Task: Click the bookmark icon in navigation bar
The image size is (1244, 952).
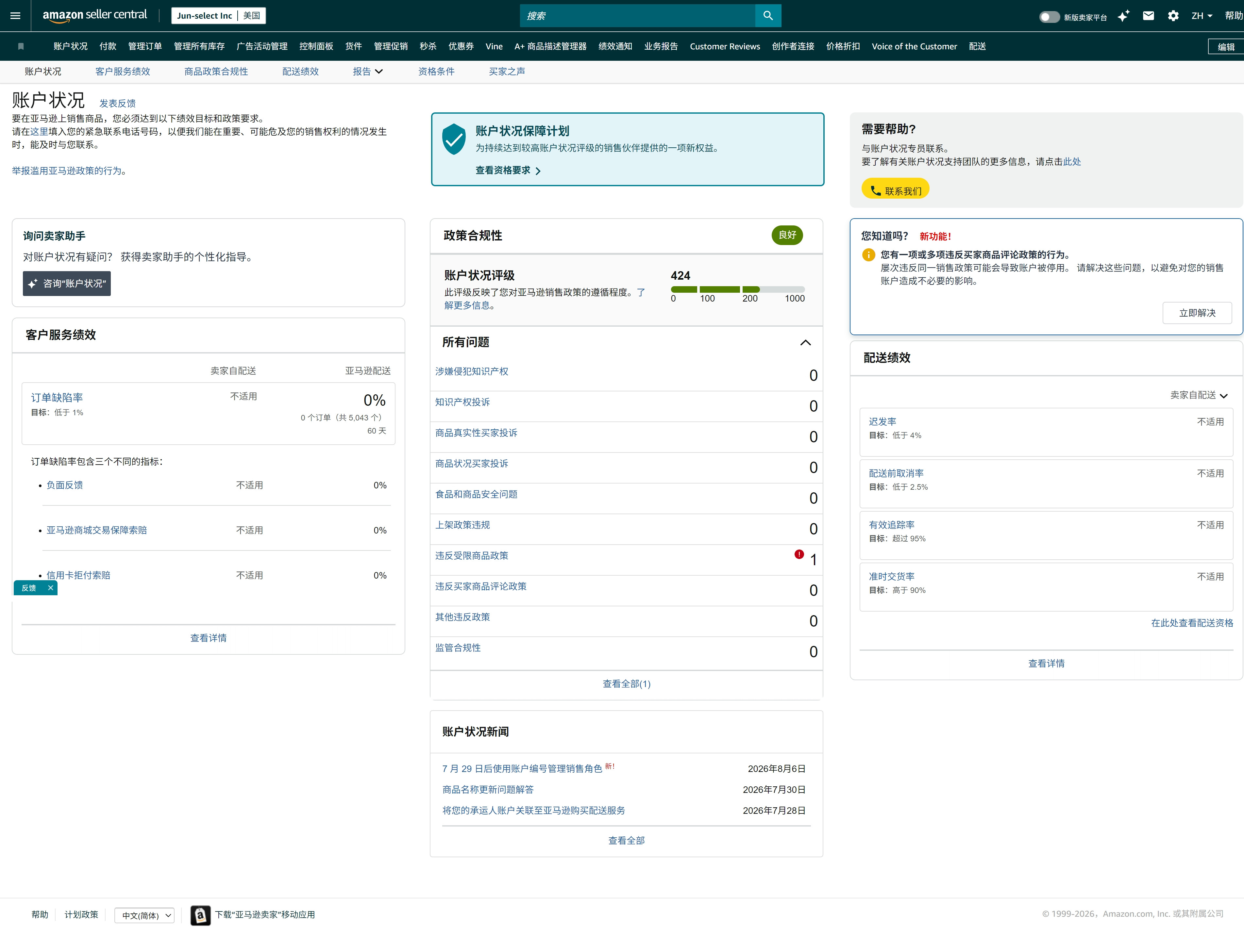Action: pos(21,46)
